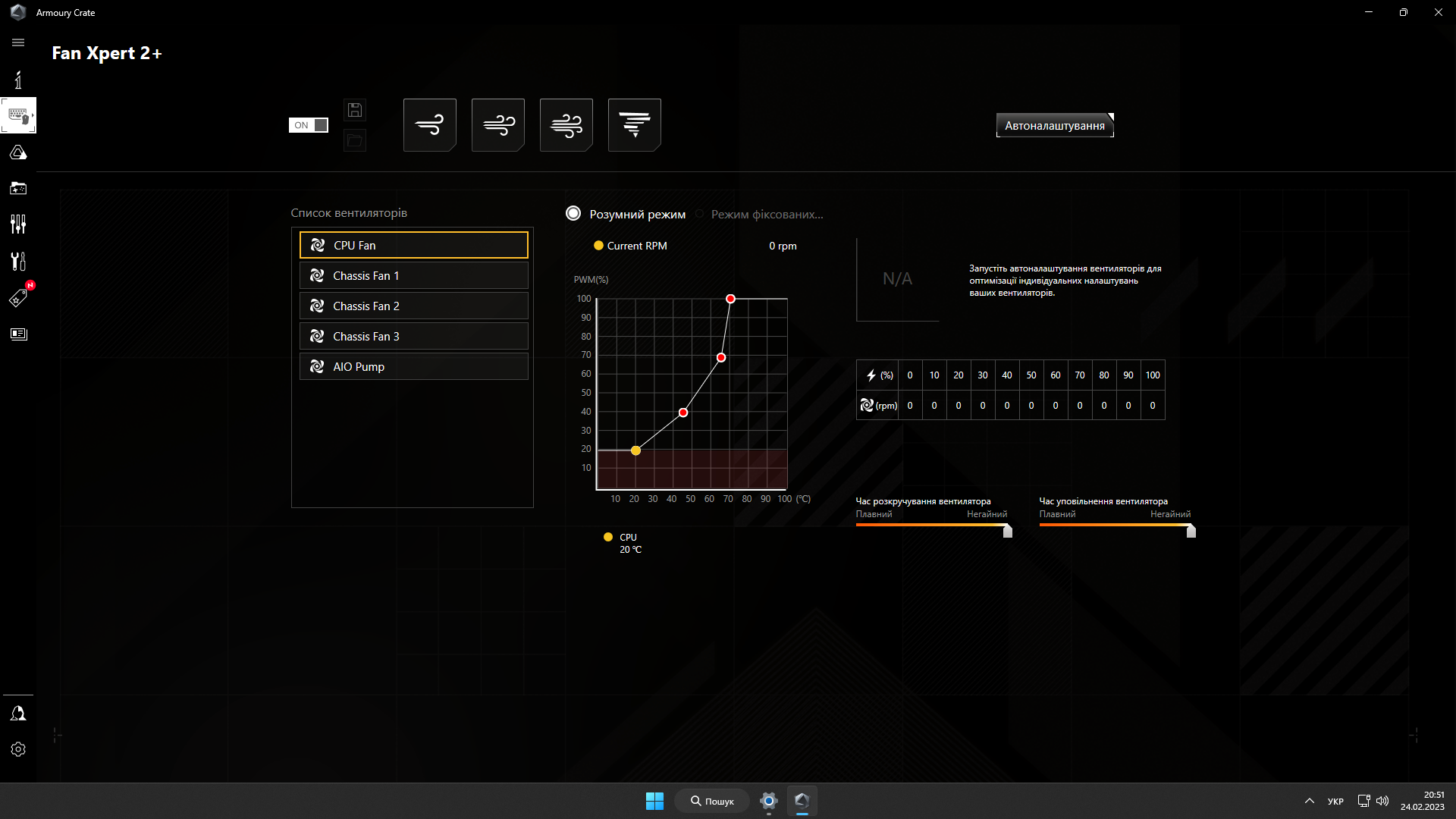This screenshot has width=1456, height=819.
Task: Click the top red curve point at 100% PWM
Action: coord(730,299)
